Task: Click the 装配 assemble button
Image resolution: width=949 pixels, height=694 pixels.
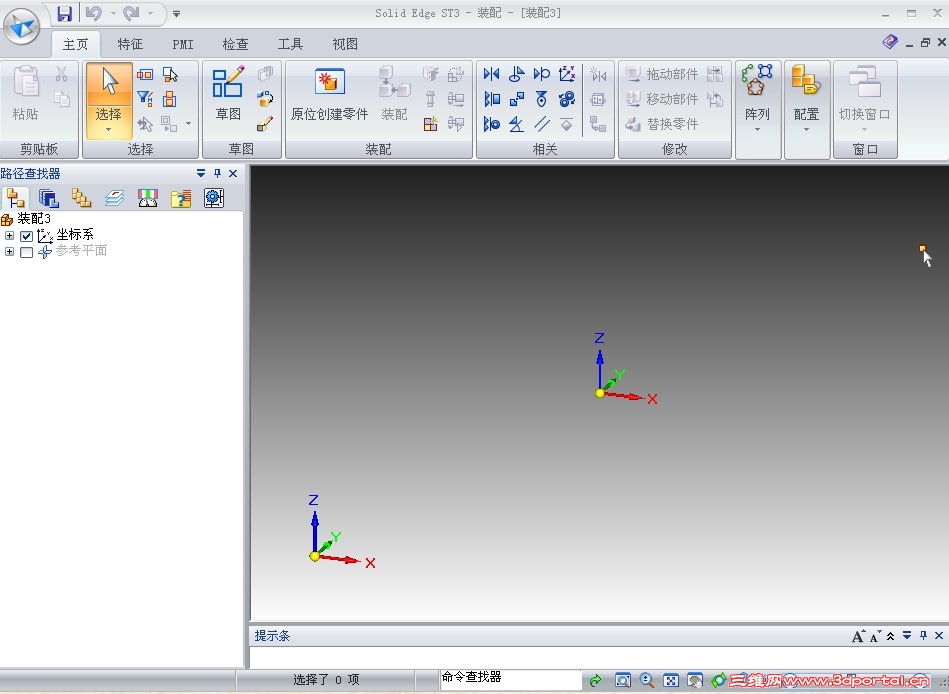Action: 394,94
